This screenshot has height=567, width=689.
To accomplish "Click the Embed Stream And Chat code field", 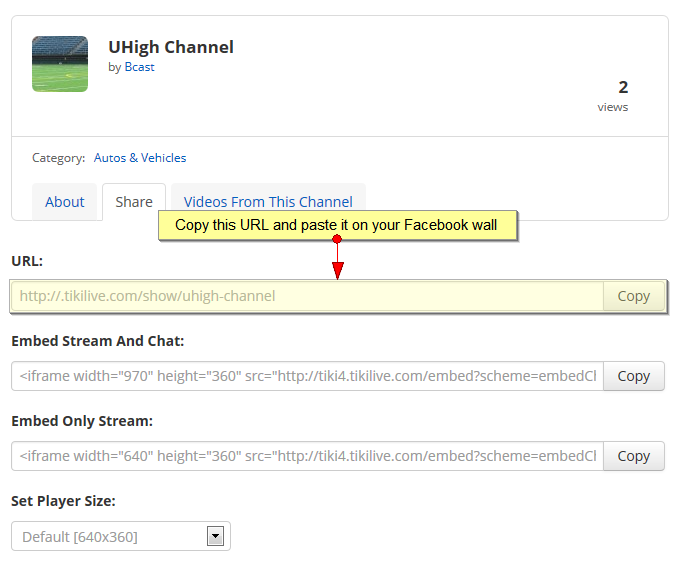I will click(307, 376).
